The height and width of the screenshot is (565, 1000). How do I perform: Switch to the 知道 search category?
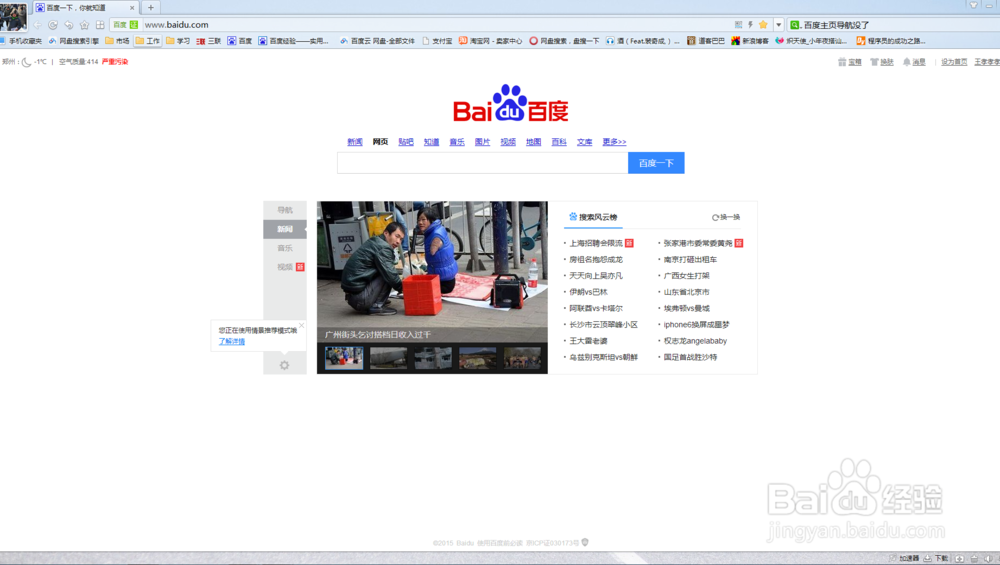coord(431,142)
